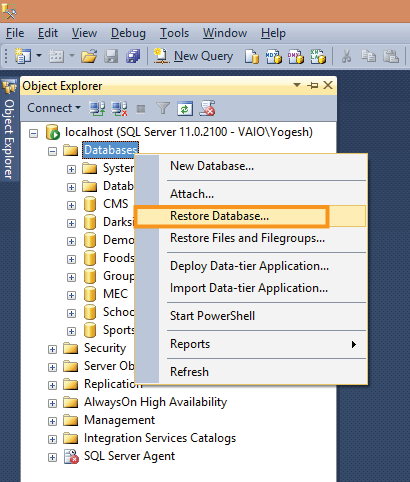Click the script icon with the red x in the Object Explorer toolbar
This screenshot has height=482, width=410.
207,108
